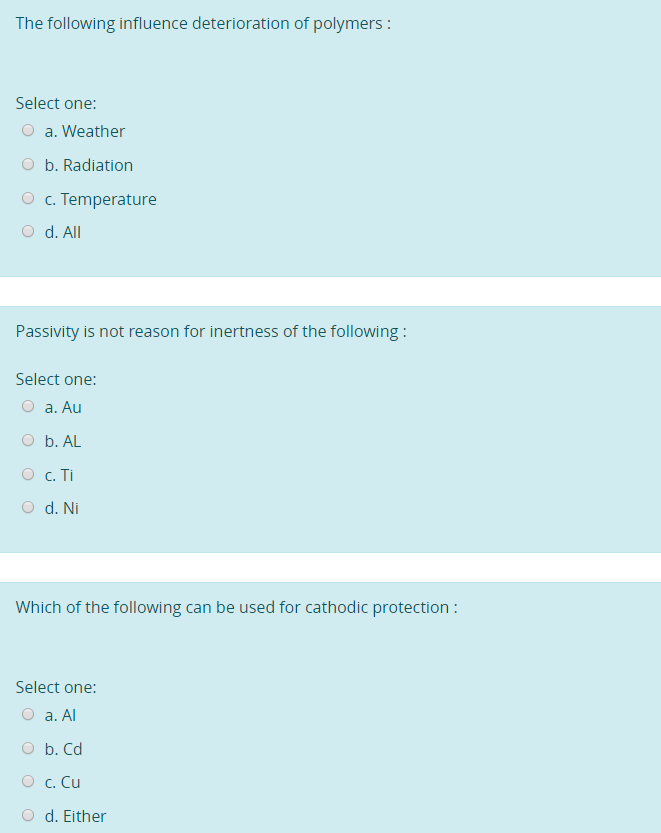Select Al for cathodic protection
The image size is (661, 833).
coord(28,714)
